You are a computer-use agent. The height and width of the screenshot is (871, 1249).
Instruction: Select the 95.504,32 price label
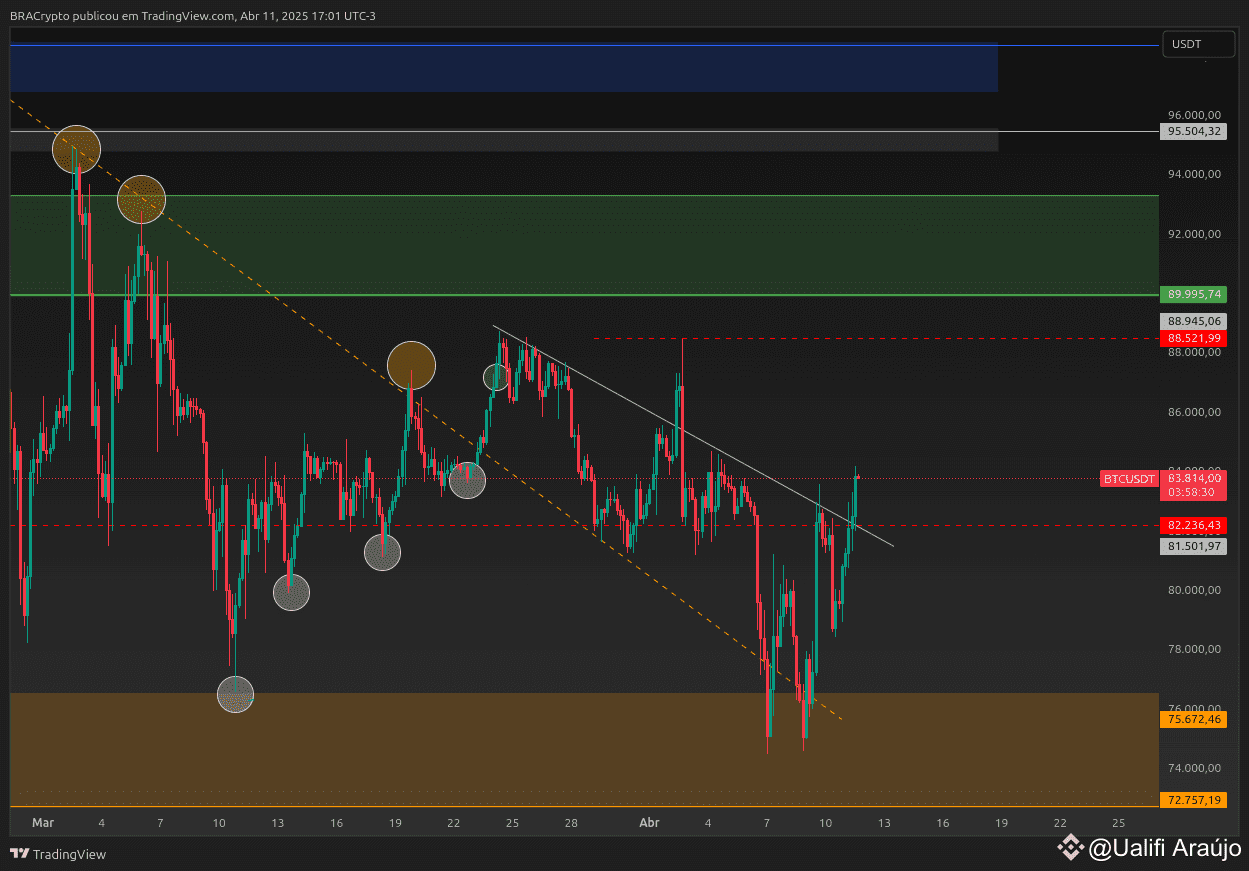click(x=1194, y=131)
